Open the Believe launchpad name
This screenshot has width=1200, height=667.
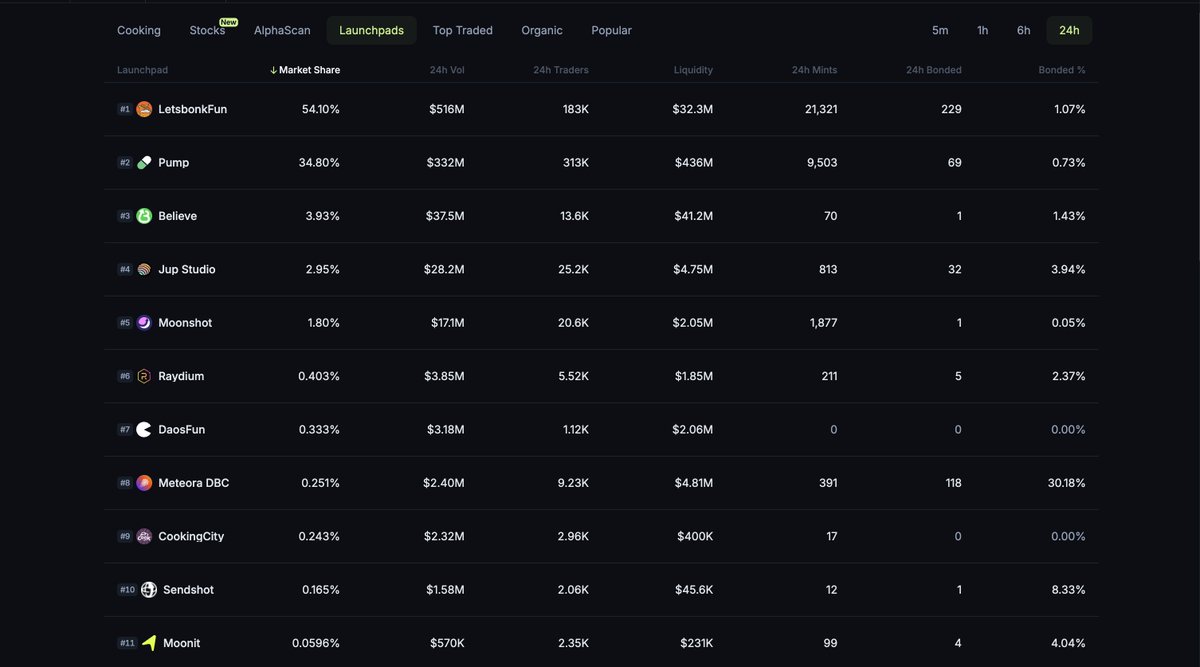178,216
